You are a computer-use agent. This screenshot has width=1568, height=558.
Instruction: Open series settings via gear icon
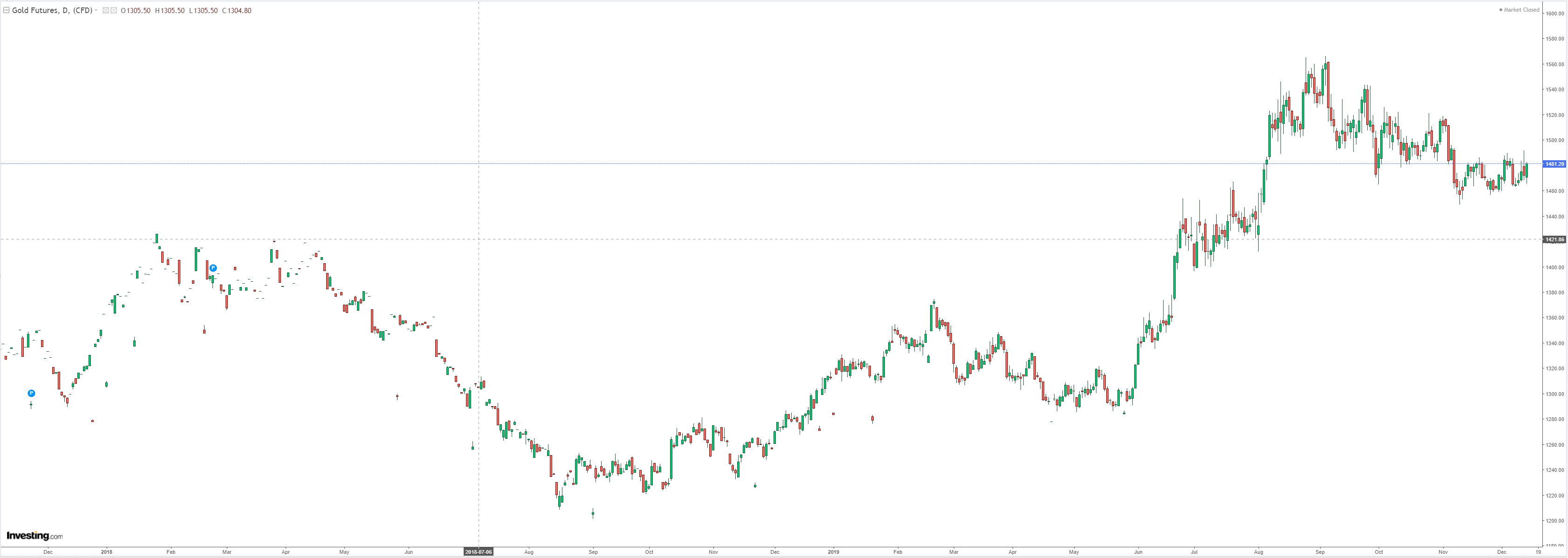(x=113, y=10)
